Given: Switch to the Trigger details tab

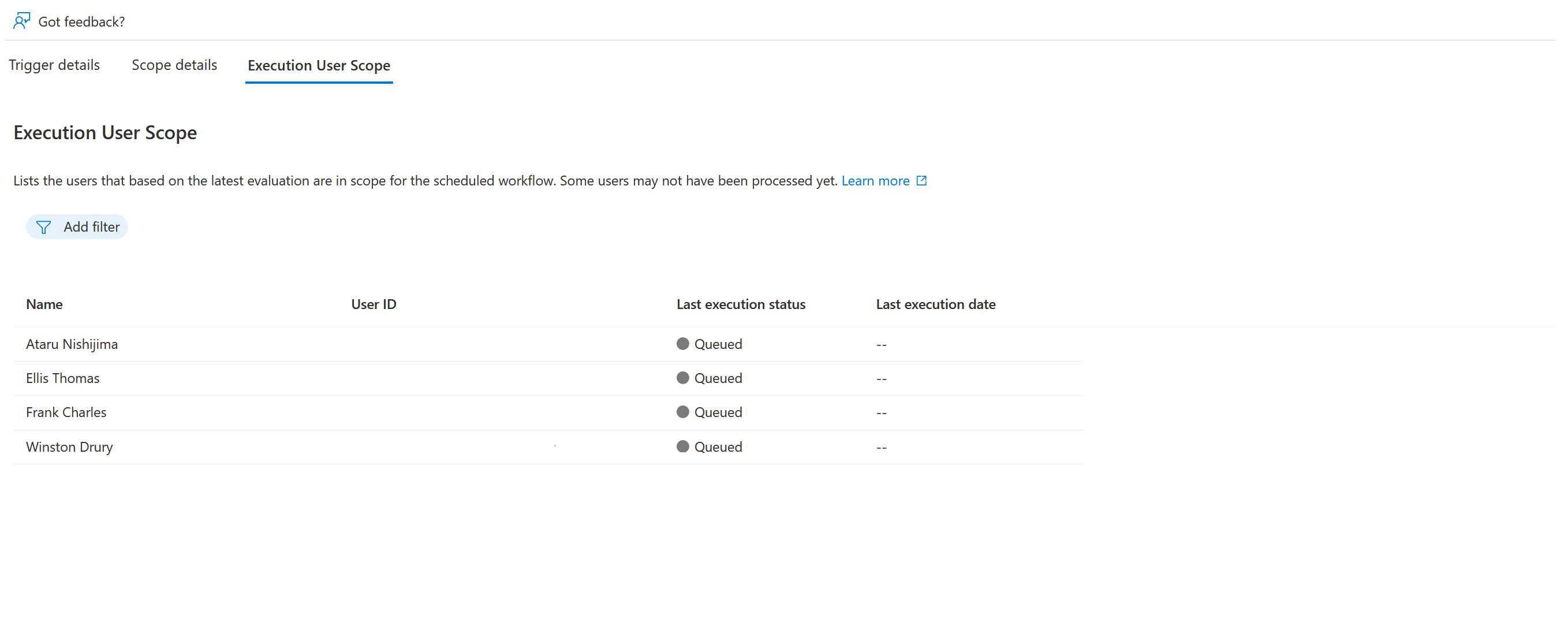Looking at the screenshot, I should [x=54, y=65].
